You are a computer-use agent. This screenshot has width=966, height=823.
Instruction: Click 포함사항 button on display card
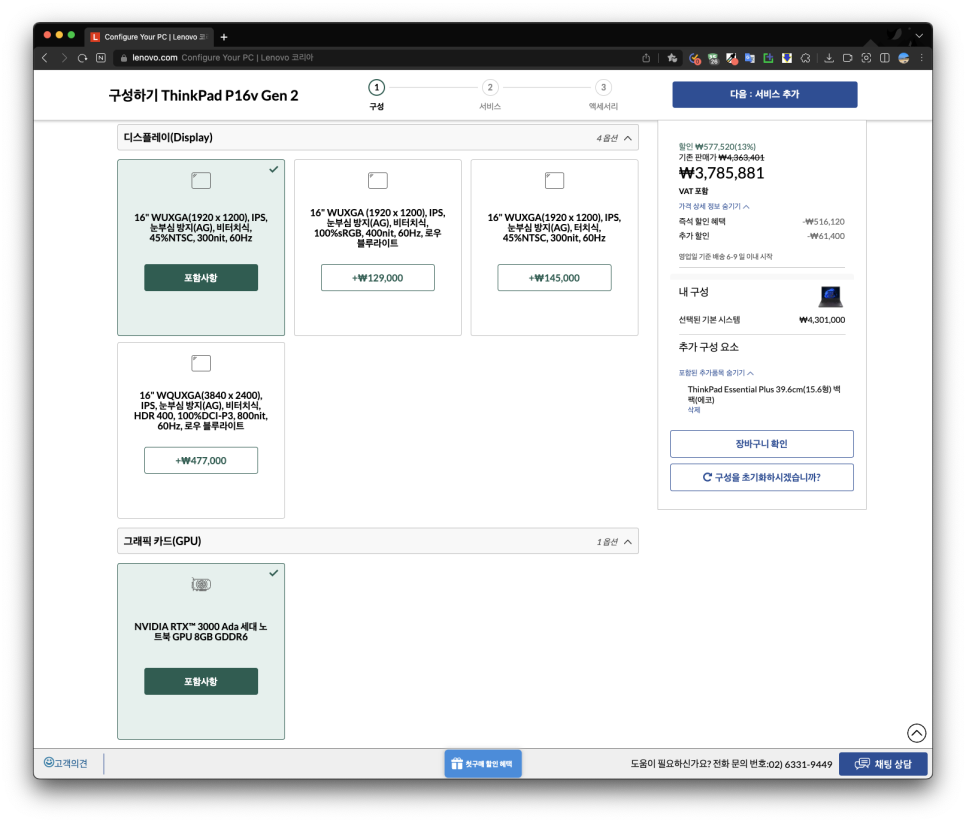[x=201, y=278]
